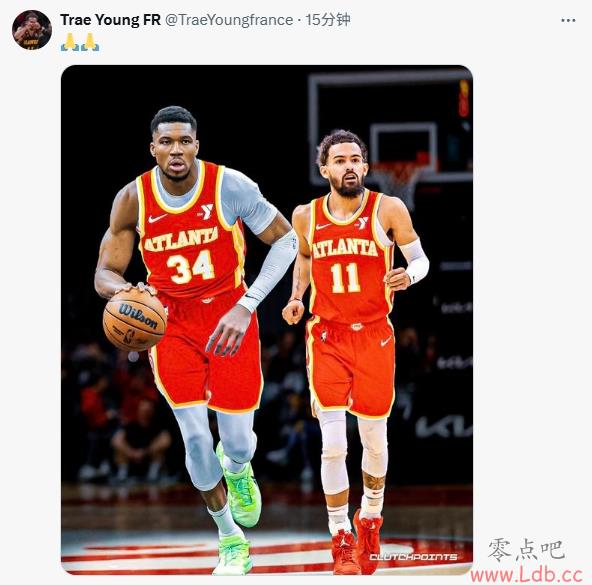
Task: Click the number 34 on the jersey
Action: tap(191, 267)
